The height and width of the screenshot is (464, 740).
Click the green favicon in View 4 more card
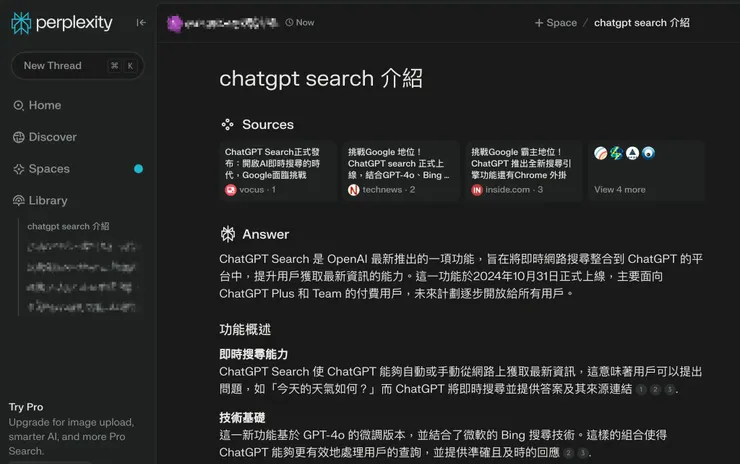[x=616, y=153]
